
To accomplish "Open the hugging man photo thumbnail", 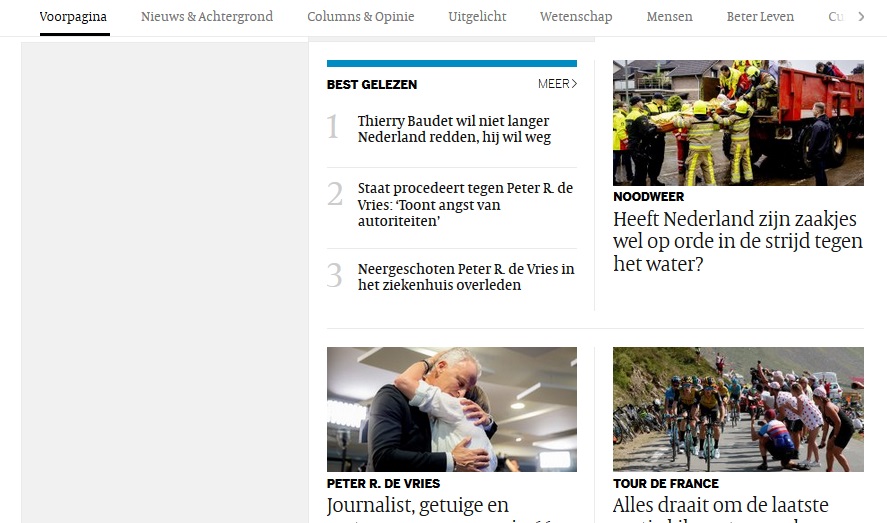I will [452, 409].
